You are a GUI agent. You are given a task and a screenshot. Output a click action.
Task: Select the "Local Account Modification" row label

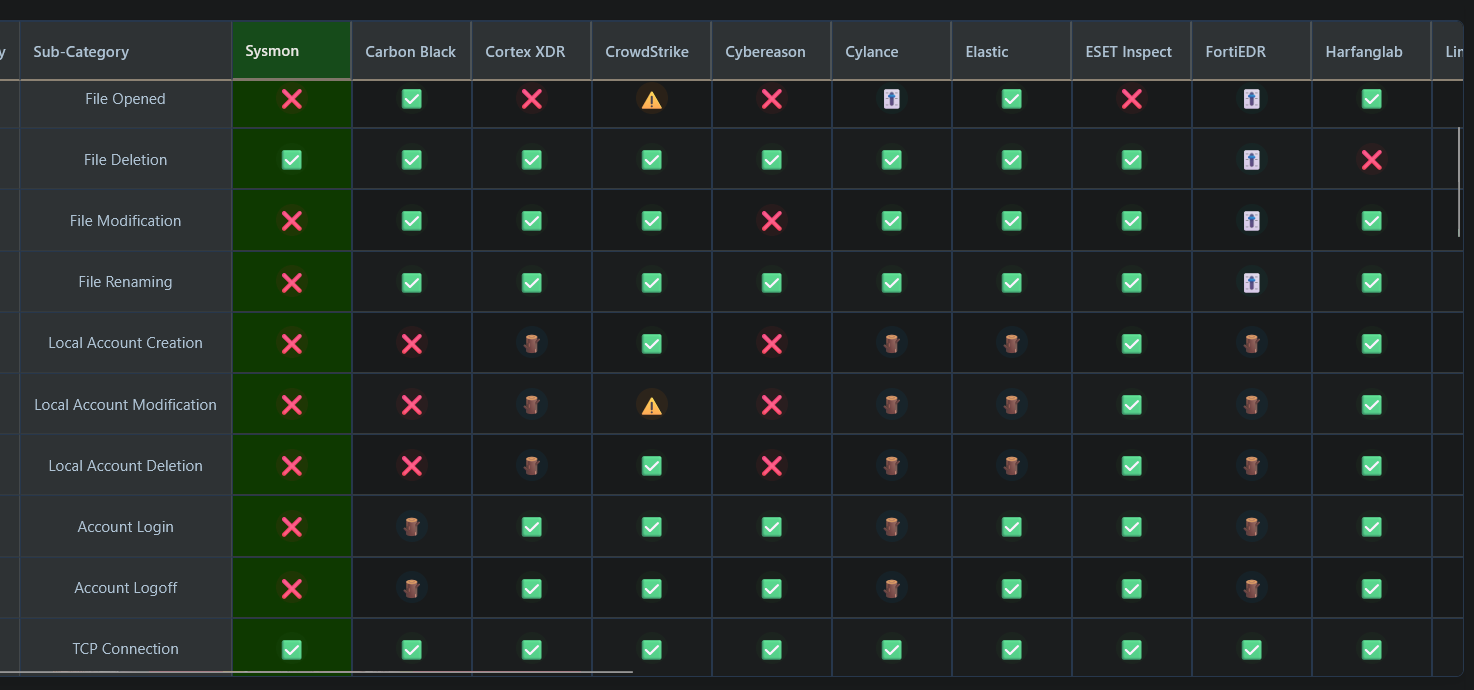tap(126, 405)
